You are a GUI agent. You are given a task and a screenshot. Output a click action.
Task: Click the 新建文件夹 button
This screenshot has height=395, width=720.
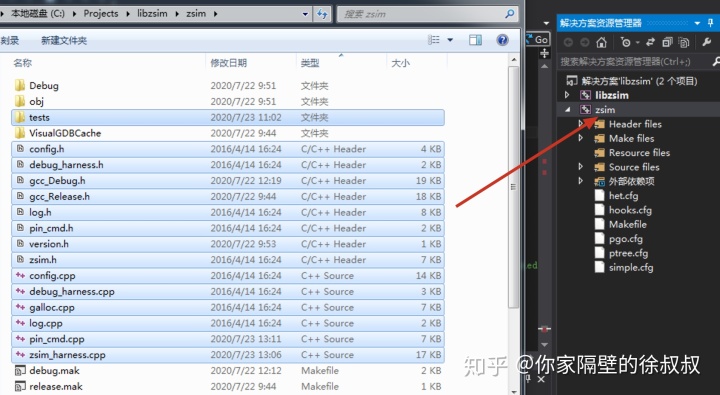(64, 40)
